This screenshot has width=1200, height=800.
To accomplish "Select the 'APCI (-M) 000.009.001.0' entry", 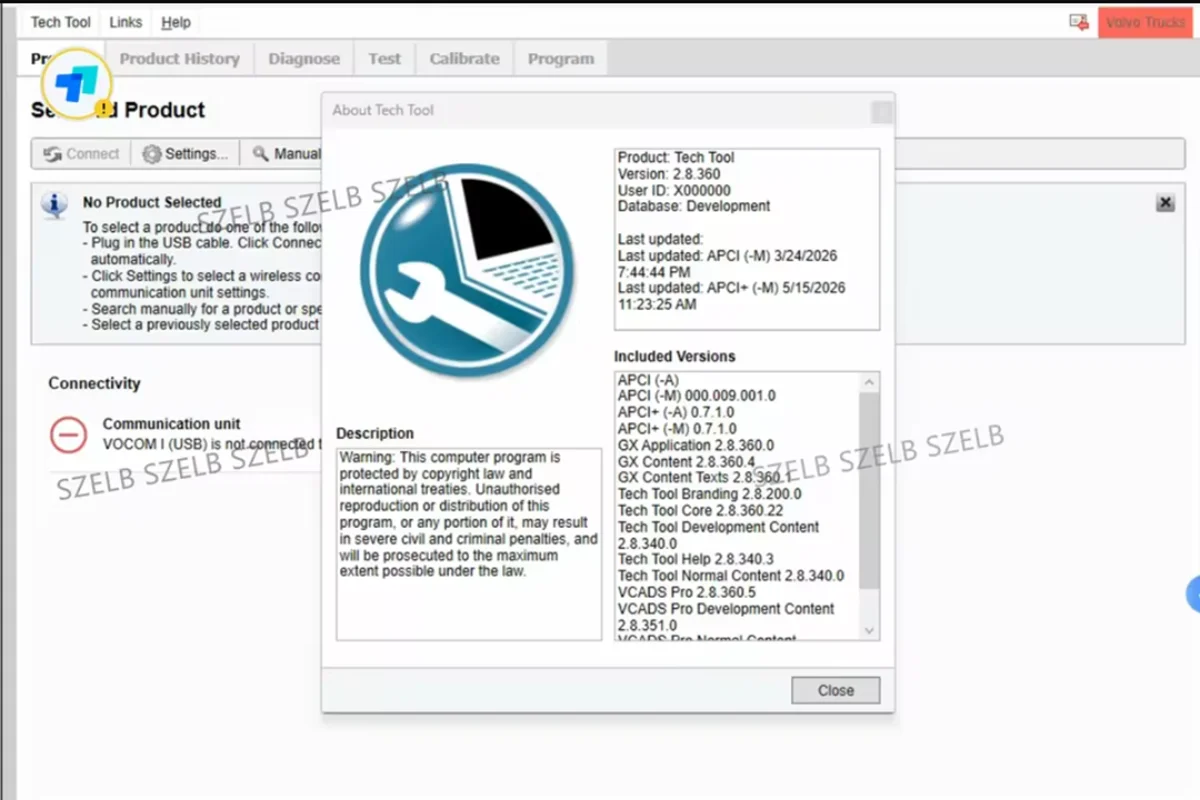I will point(696,396).
